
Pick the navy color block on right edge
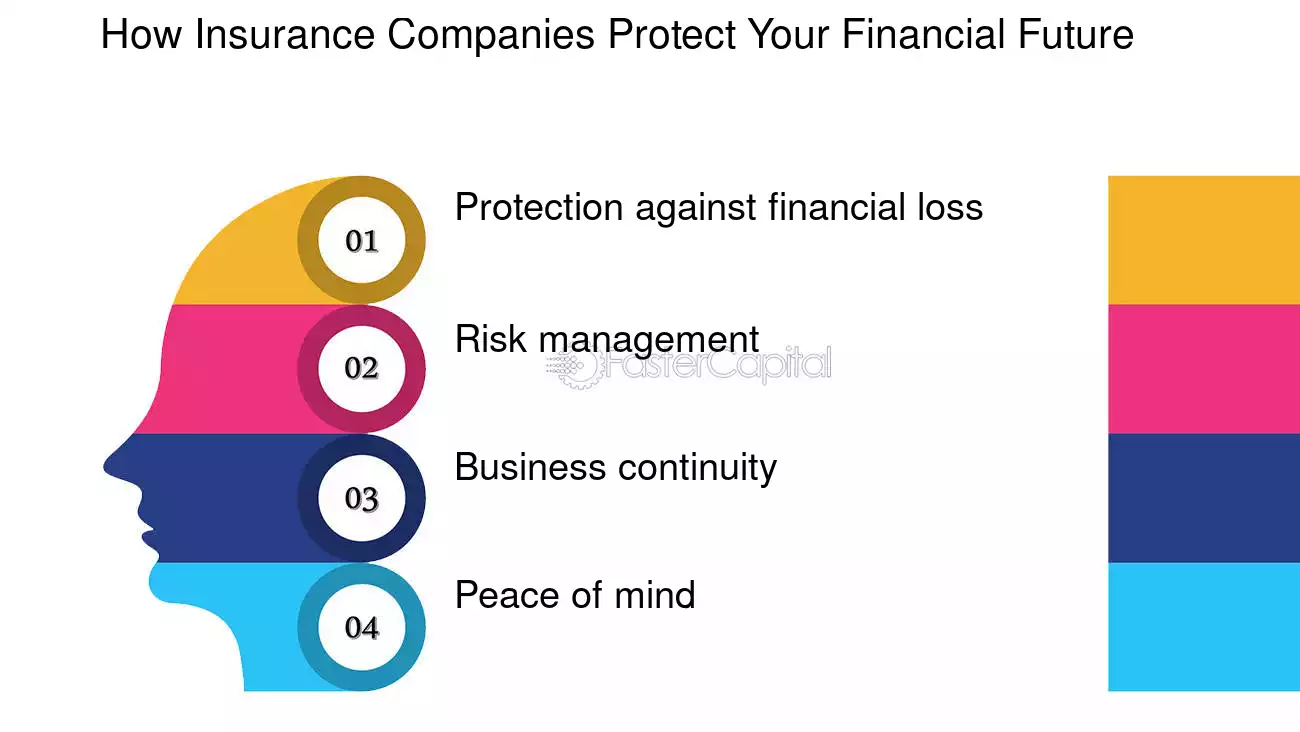pos(1203,498)
